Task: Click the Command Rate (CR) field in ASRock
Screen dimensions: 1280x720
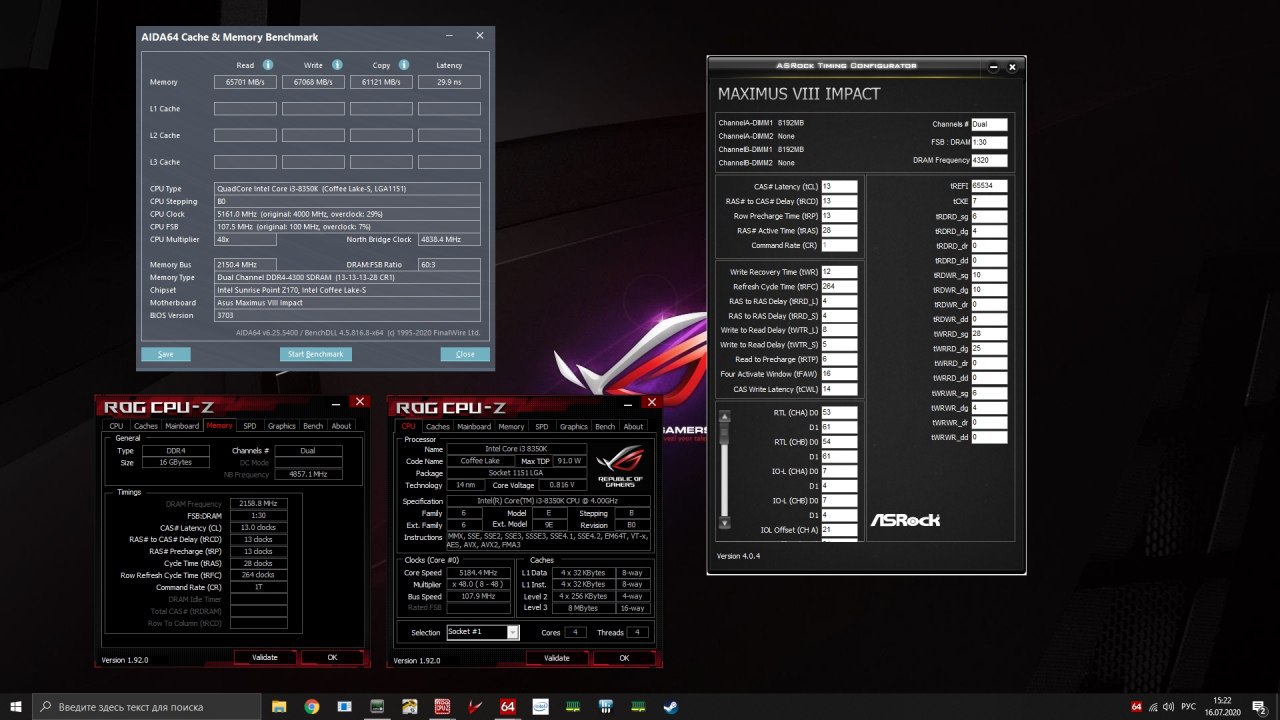Action: [x=840, y=245]
